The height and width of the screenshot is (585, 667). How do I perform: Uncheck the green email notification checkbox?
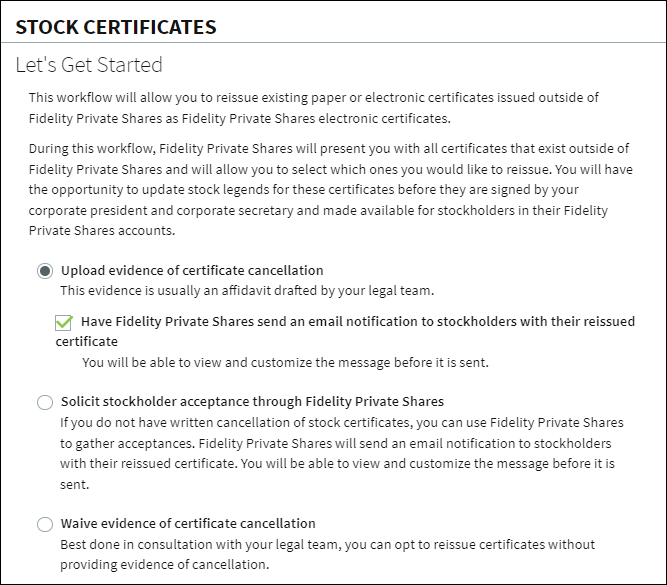click(63, 322)
